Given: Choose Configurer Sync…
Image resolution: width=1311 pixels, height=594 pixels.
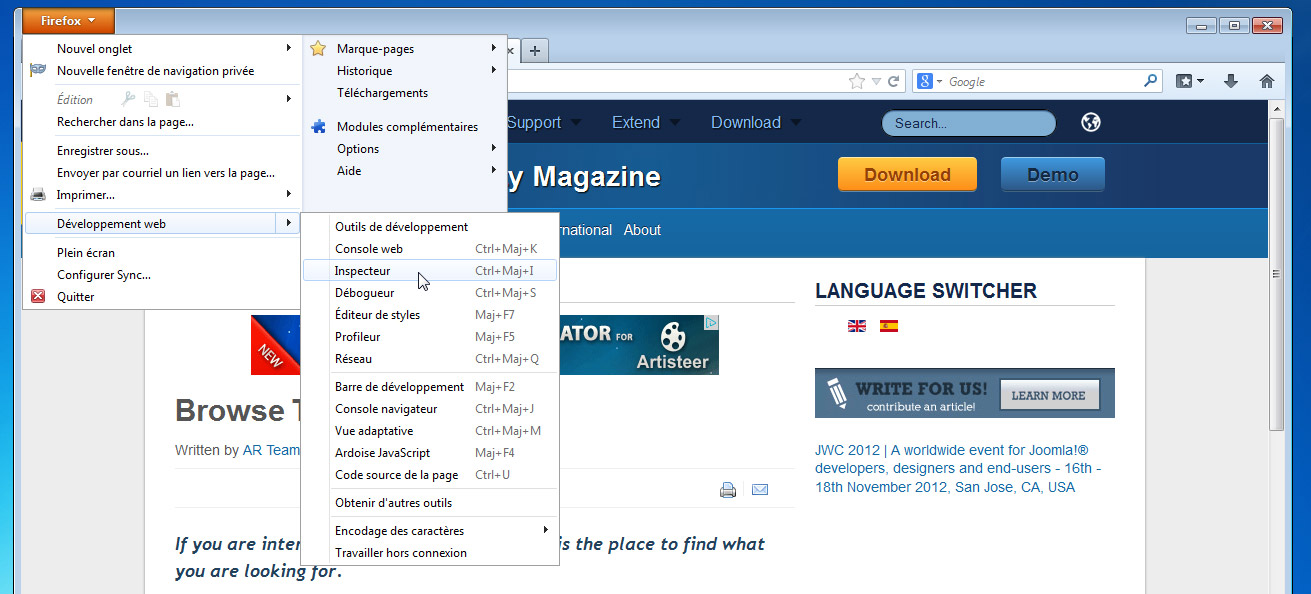Looking at the screenshot, I should [x=104, y=275].
